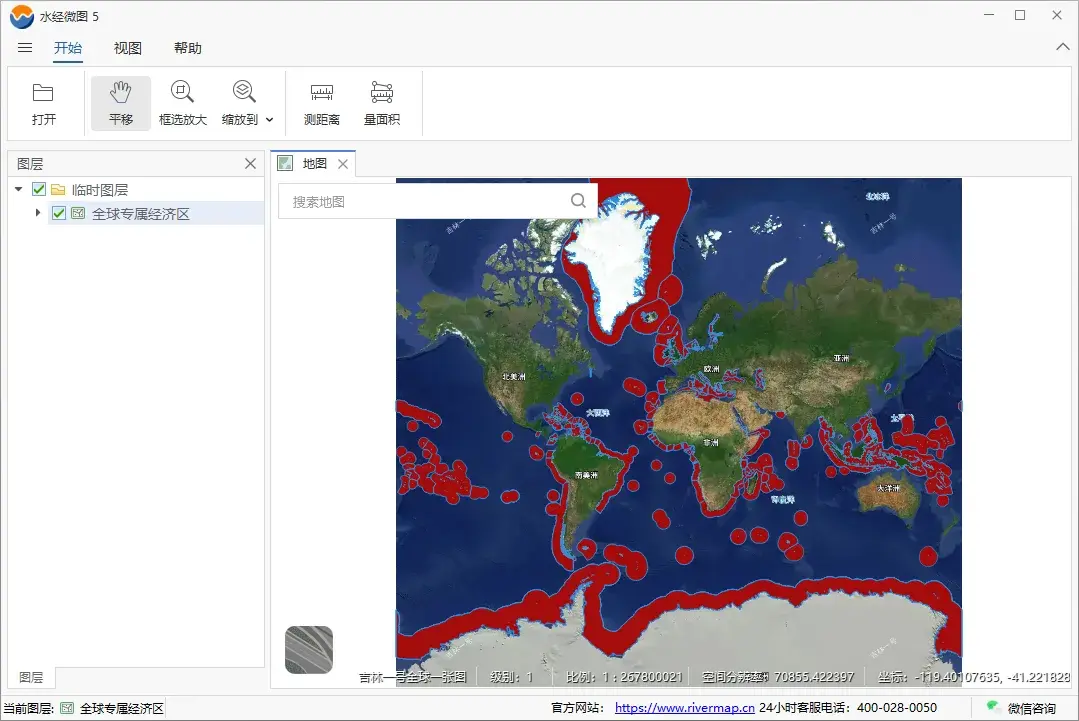This screenshot has width=1079, height=721.
Task: Click the 级别: 1 status text
Action: (x=511, y=678)
